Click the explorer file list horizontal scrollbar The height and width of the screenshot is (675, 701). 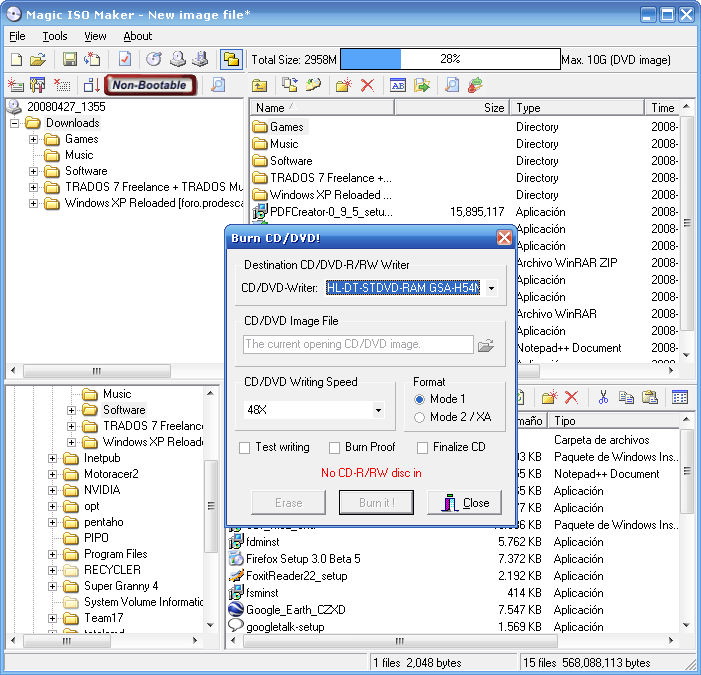400,641
